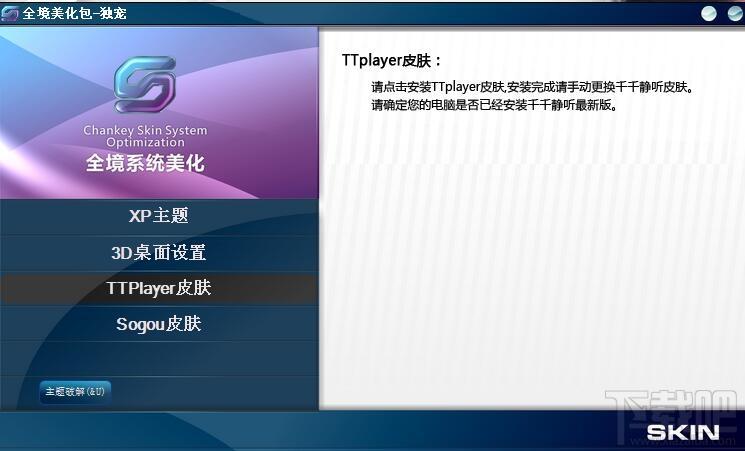Image resolution: width=745 pixels, height=451 pixels.
Task: Click the app logo icon in the title bar
Action: 10,13
